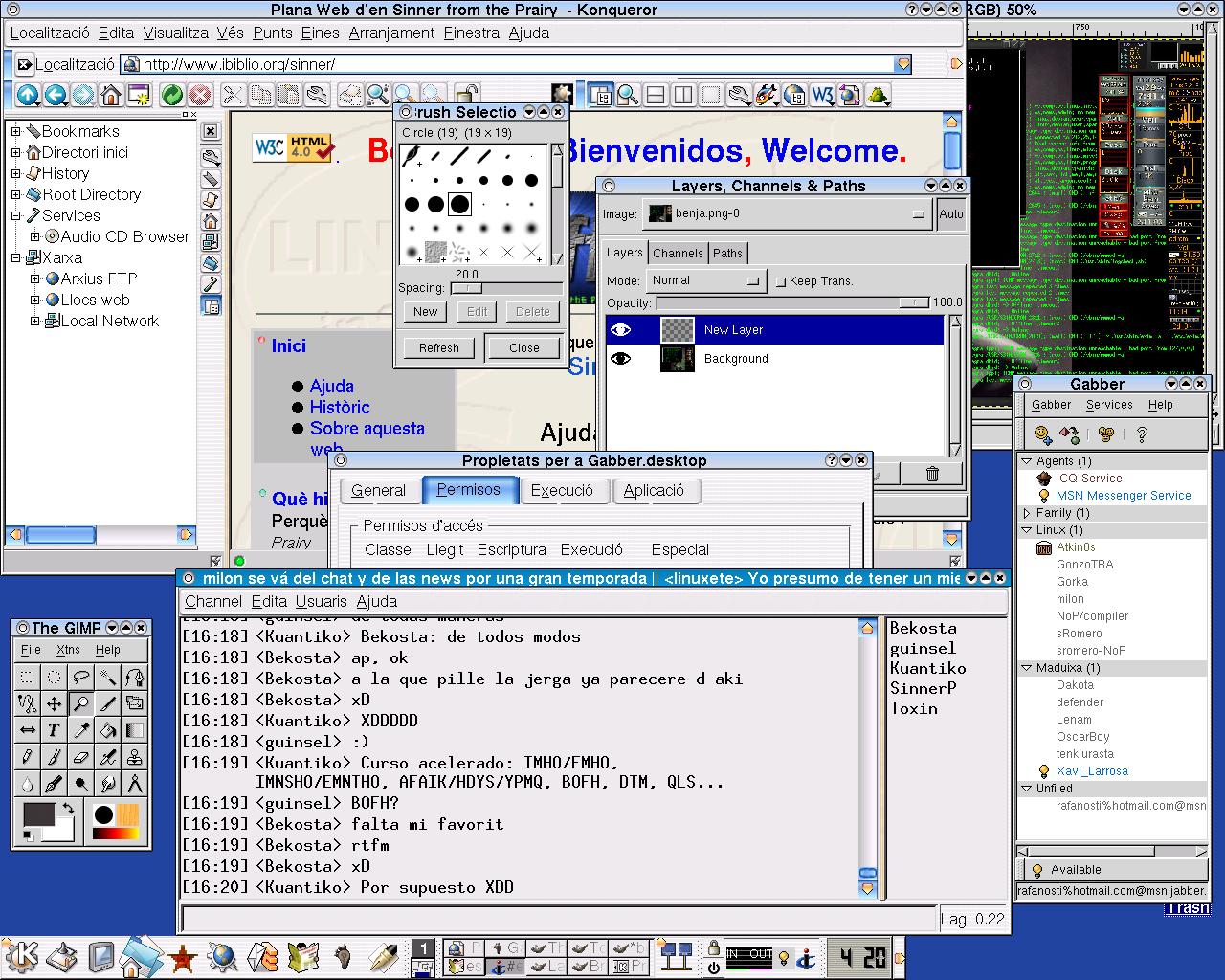
Task: Click the Konqueror up-directory arrow button
Action: [28, 95]
